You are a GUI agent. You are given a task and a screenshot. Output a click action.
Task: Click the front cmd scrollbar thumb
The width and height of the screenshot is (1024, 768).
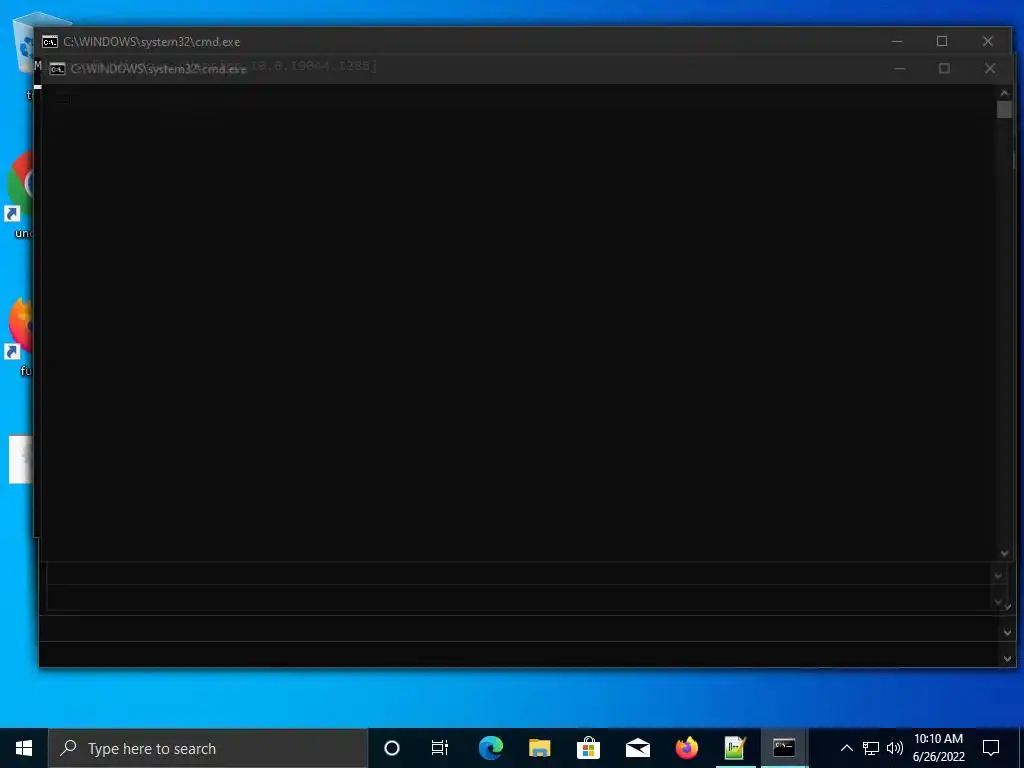(x=1004, y=110)
